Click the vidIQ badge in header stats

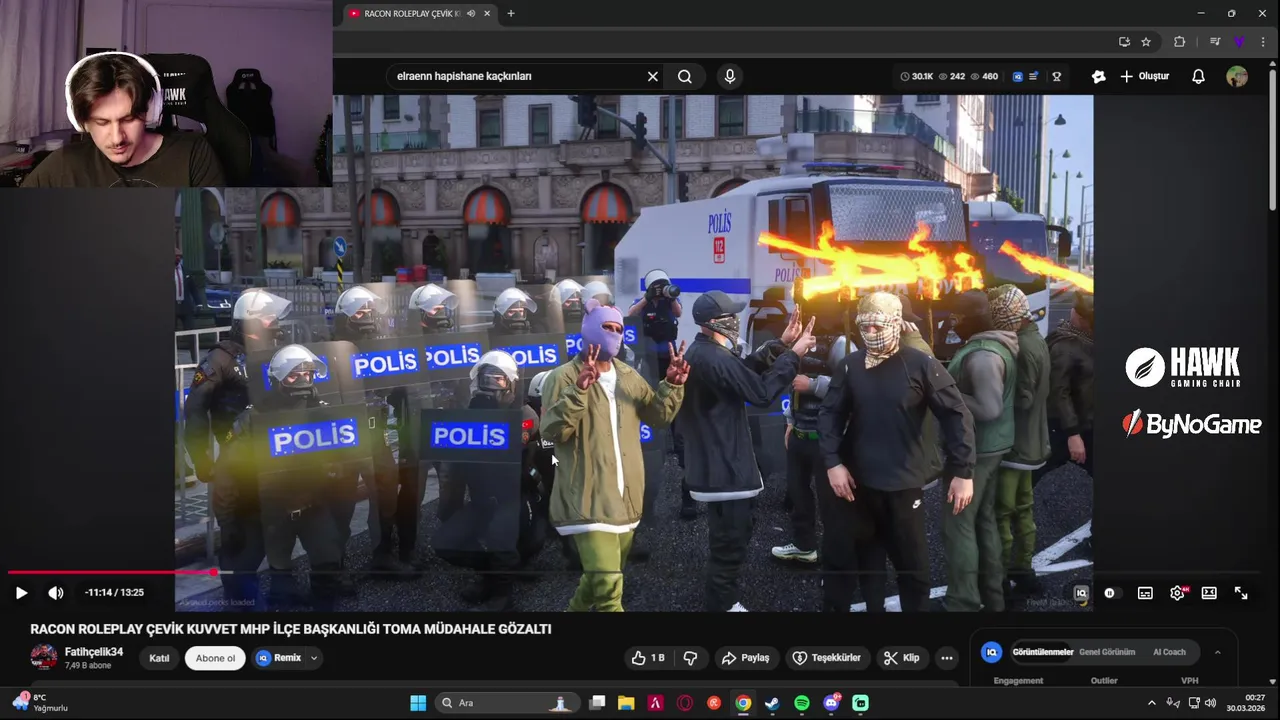1018,76
